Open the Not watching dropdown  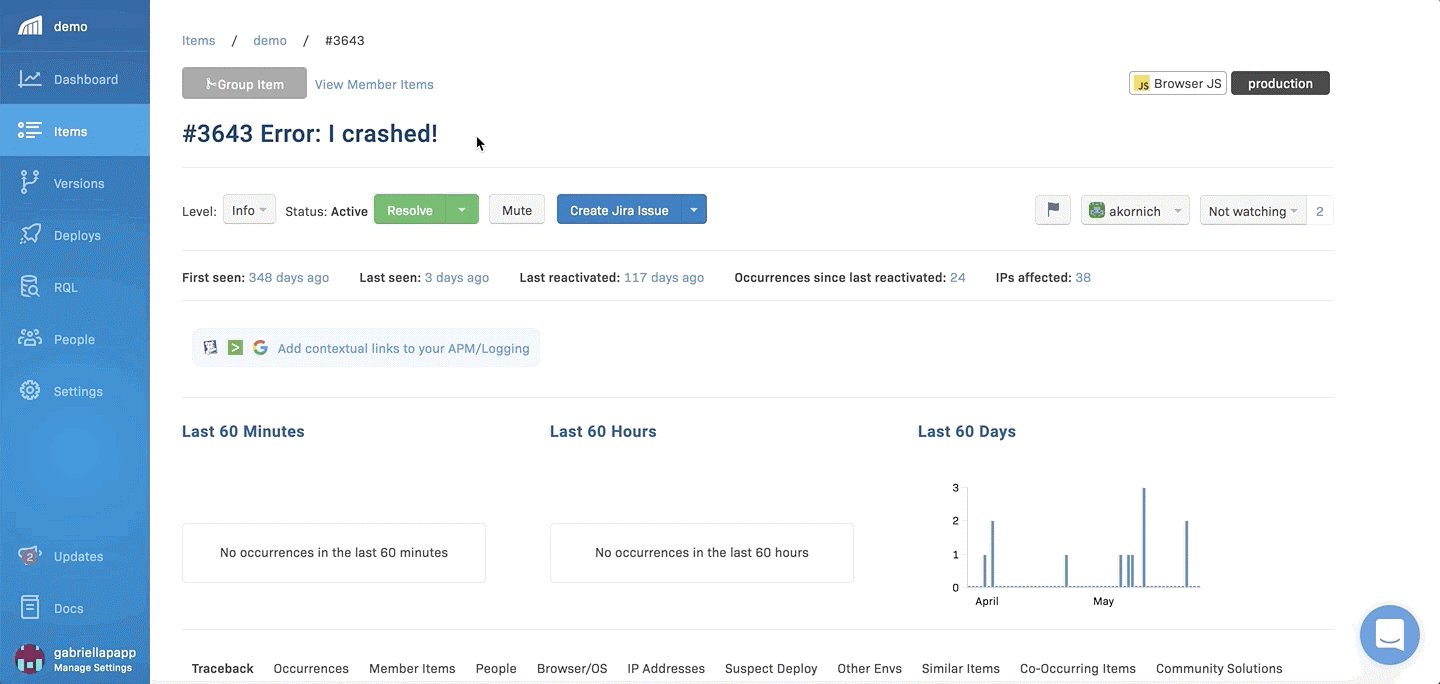1253,211
